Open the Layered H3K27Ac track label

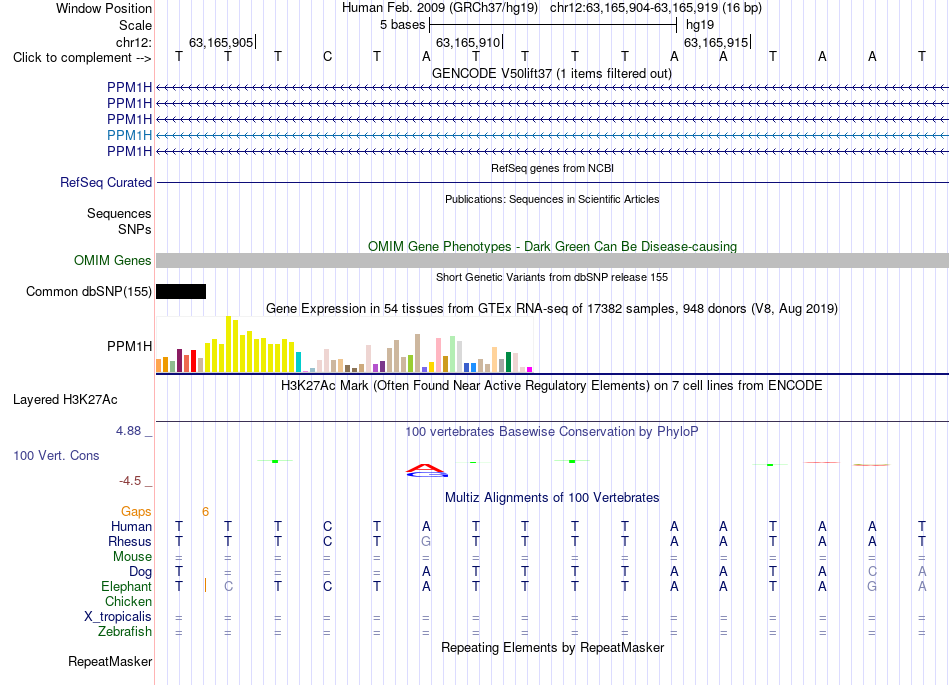coord(65,400)
